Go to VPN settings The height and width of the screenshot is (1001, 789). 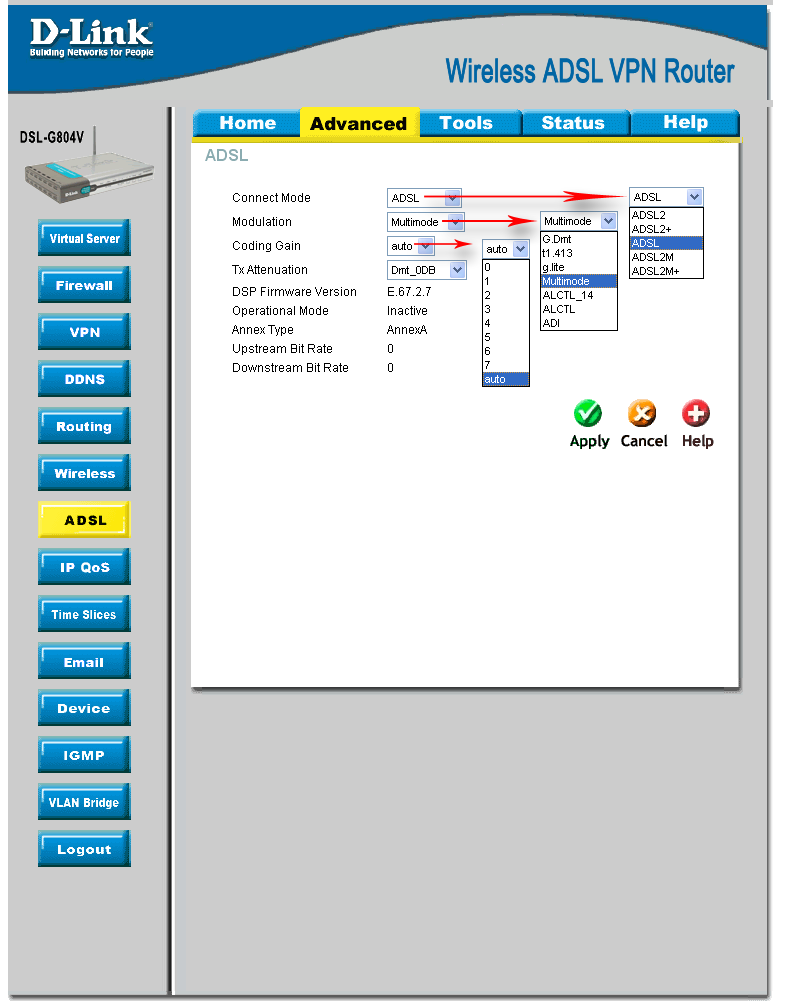(84, 332)
